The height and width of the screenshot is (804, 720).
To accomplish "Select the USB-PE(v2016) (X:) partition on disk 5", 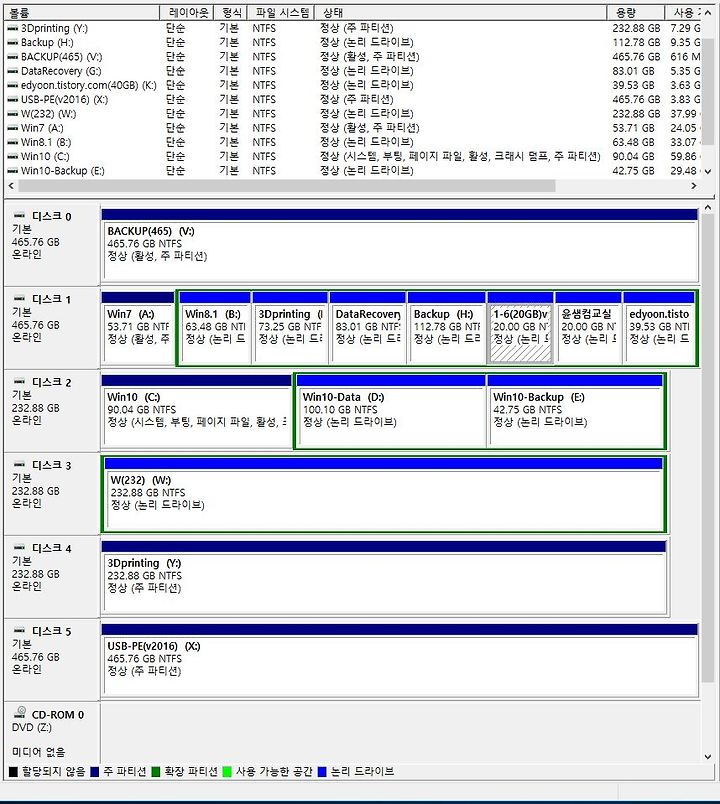I will click(x=399, y=660).
